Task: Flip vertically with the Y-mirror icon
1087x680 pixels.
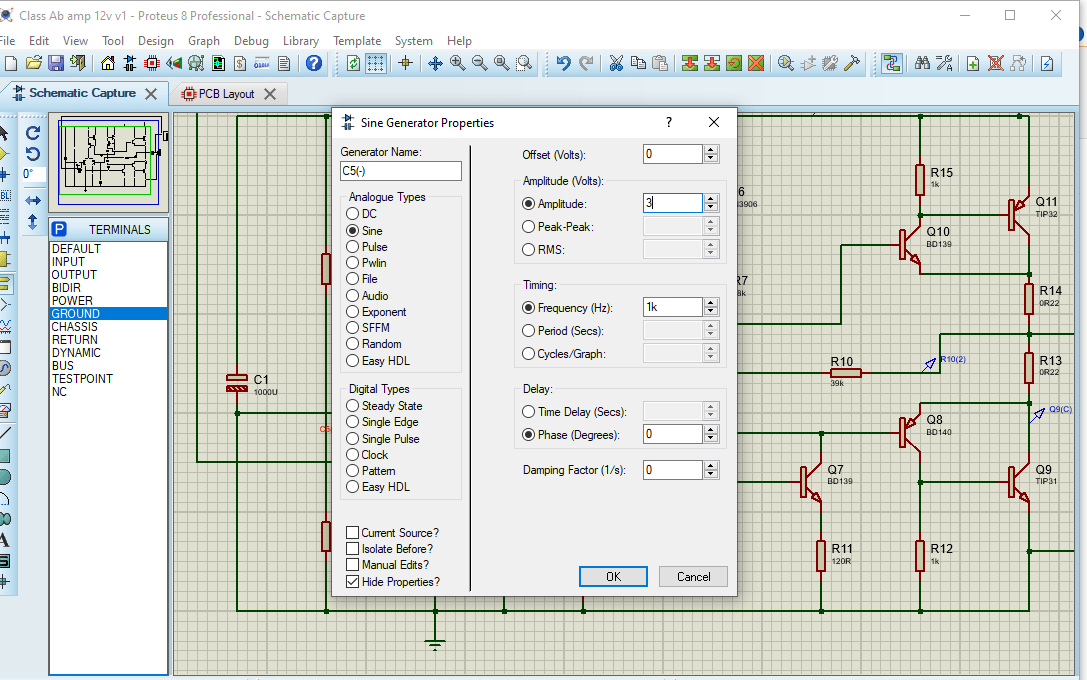Action: 33,222
